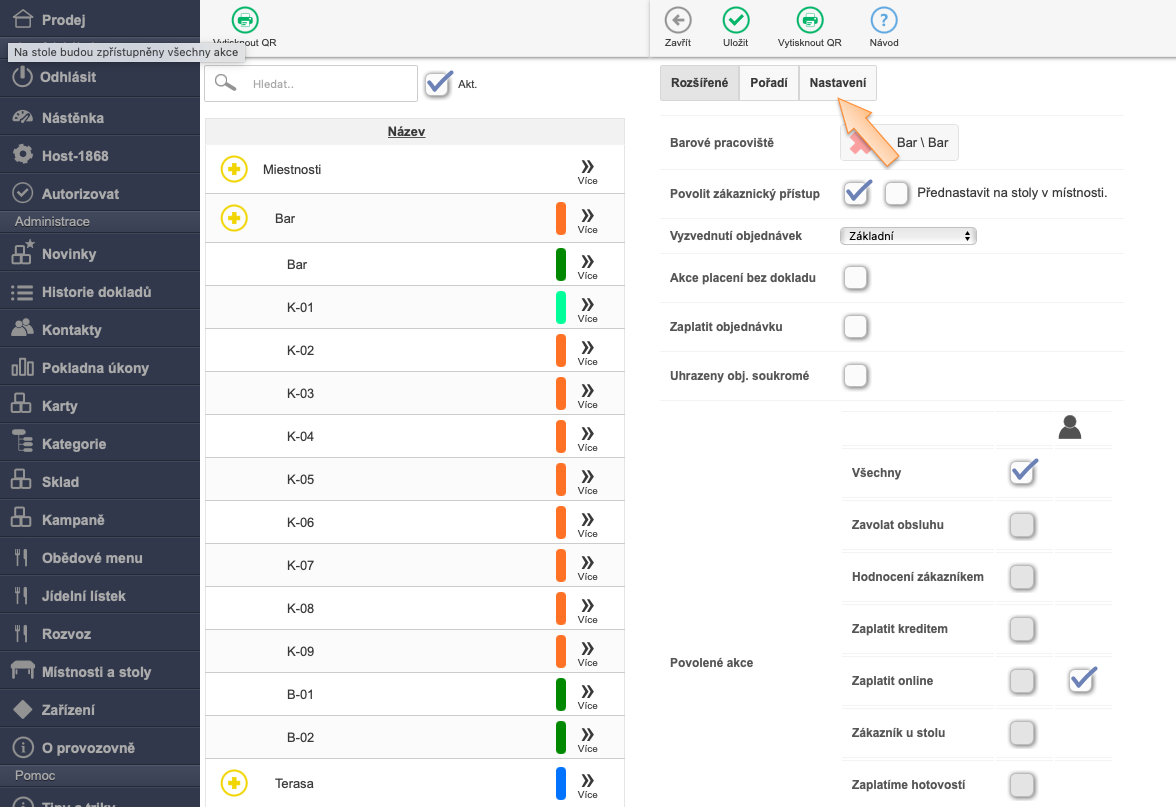Click the teal color marker of K-01
This screenshot has height=807, width=1176.
[x=561, y=307]
